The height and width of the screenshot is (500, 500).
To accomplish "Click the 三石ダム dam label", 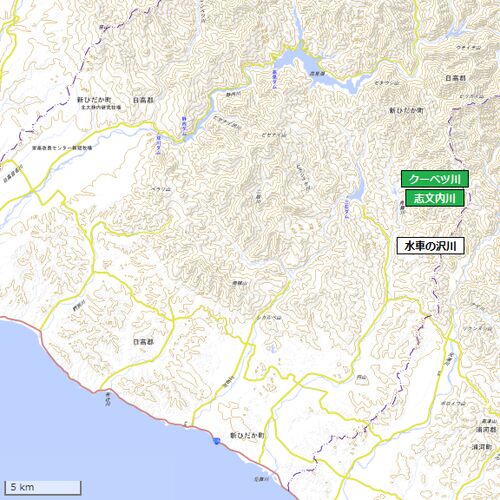I will point(346,209).
